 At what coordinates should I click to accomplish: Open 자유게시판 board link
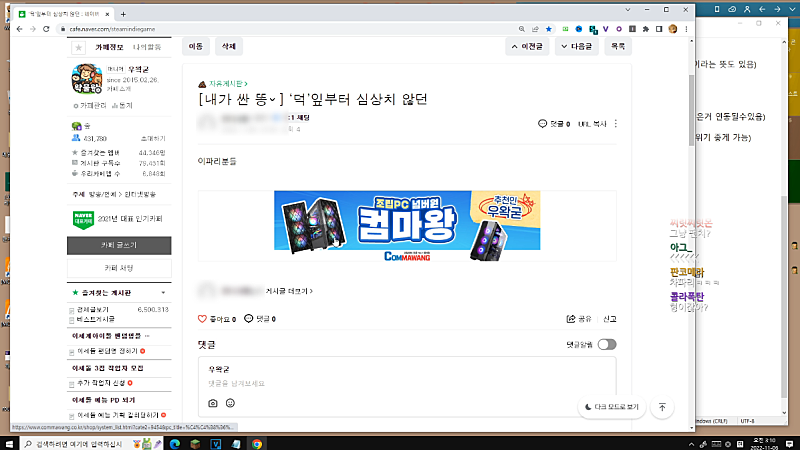click(x=228, y=84)
